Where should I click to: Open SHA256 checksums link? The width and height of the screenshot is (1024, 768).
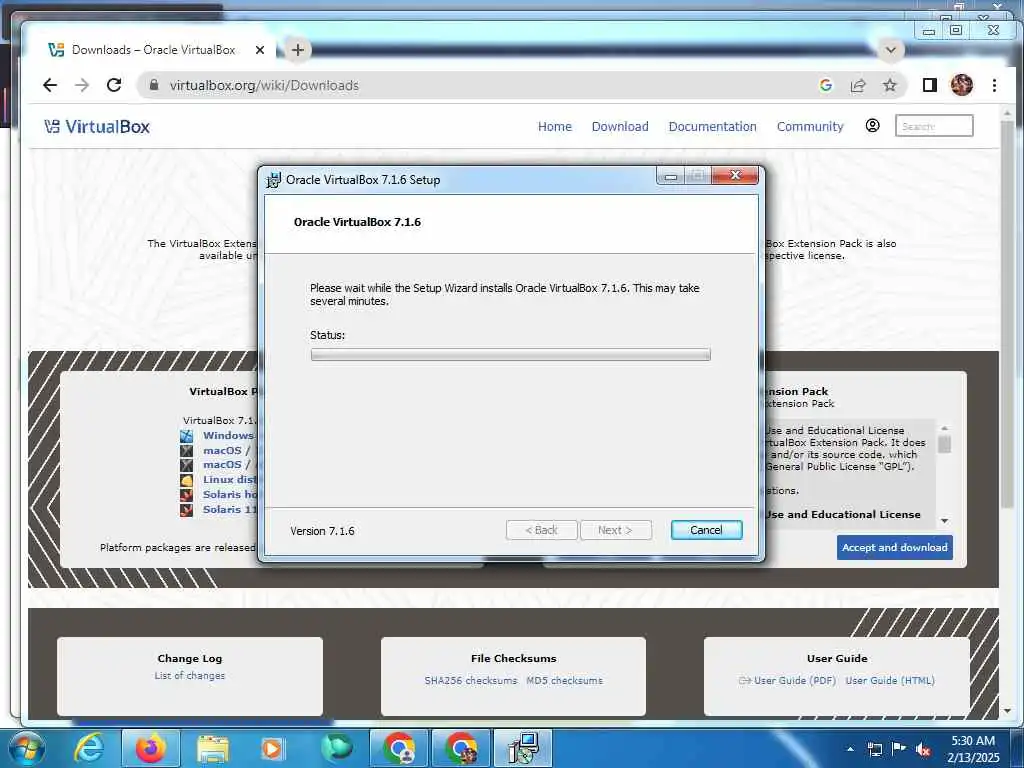point(470,680)
